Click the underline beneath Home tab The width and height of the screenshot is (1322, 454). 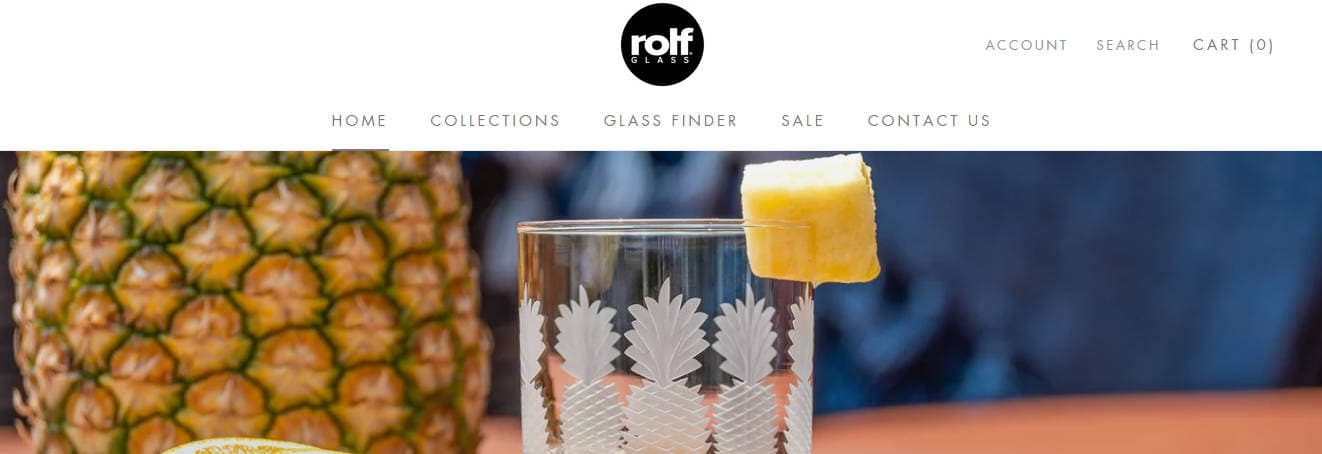coord(360,150)
